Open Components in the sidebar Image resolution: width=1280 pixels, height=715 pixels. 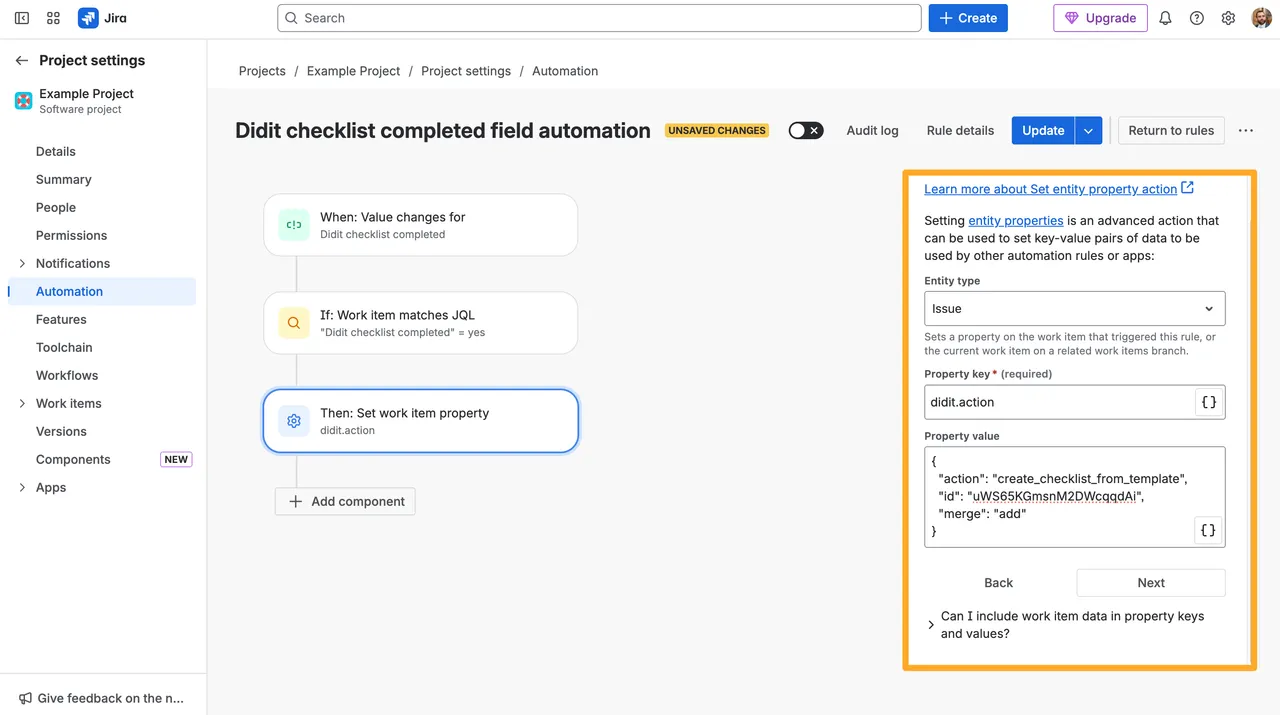point(74,459)
